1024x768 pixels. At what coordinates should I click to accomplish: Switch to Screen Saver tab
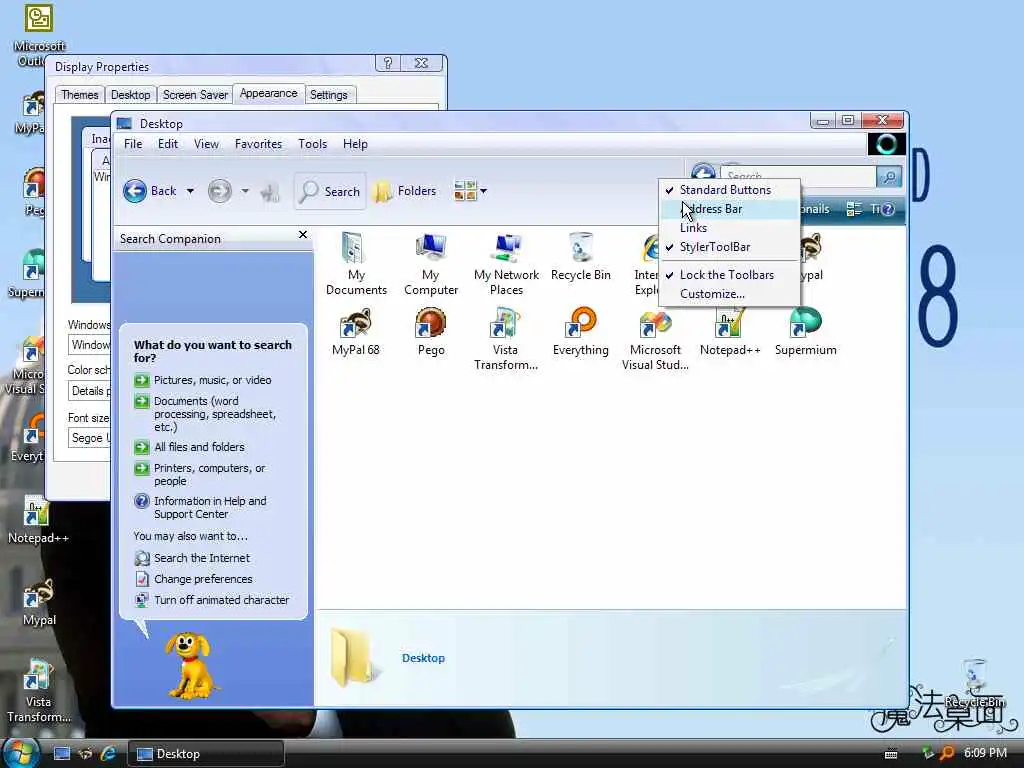coord(195,95)
